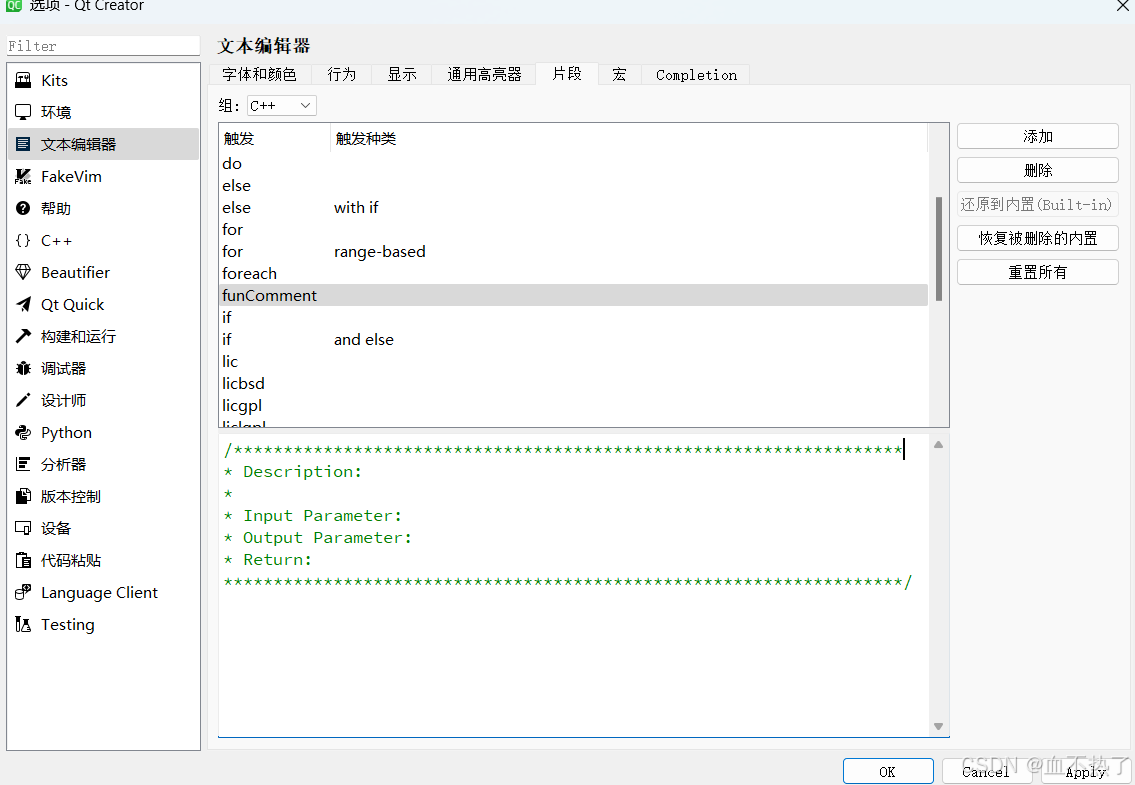Viewport: 1135px width, 785px height.
Task: Click the 重置所有 button
Action: (1037, 272)
